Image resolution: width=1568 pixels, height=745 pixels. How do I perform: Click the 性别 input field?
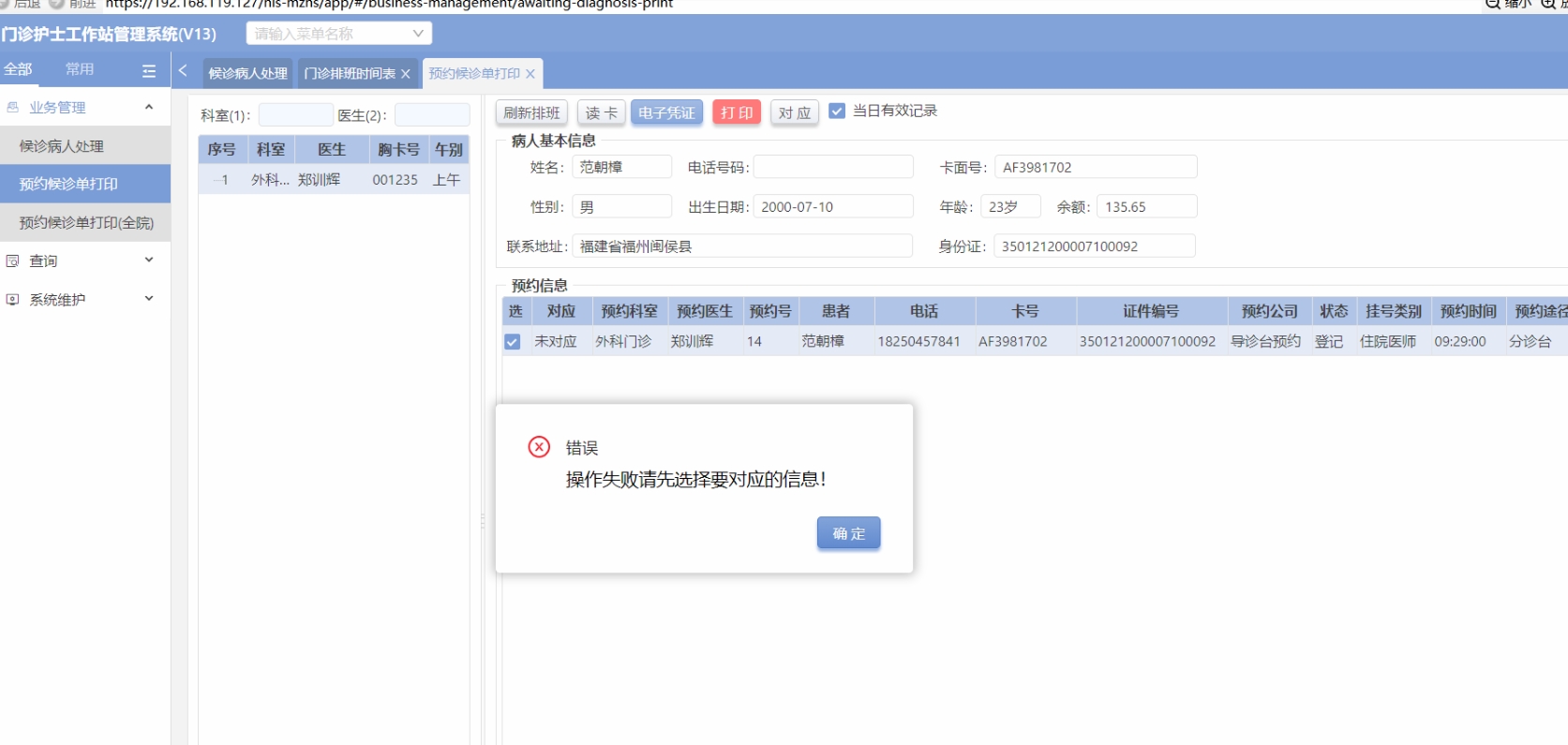point(622,206)
